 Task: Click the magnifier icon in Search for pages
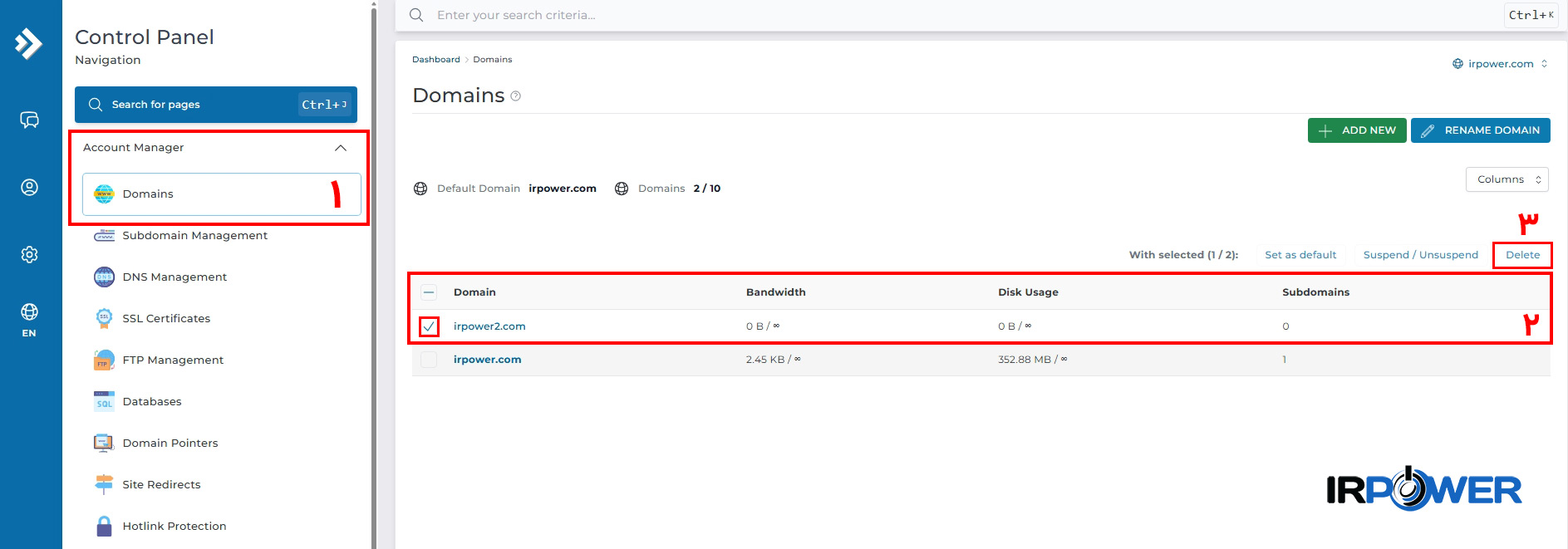96,105
